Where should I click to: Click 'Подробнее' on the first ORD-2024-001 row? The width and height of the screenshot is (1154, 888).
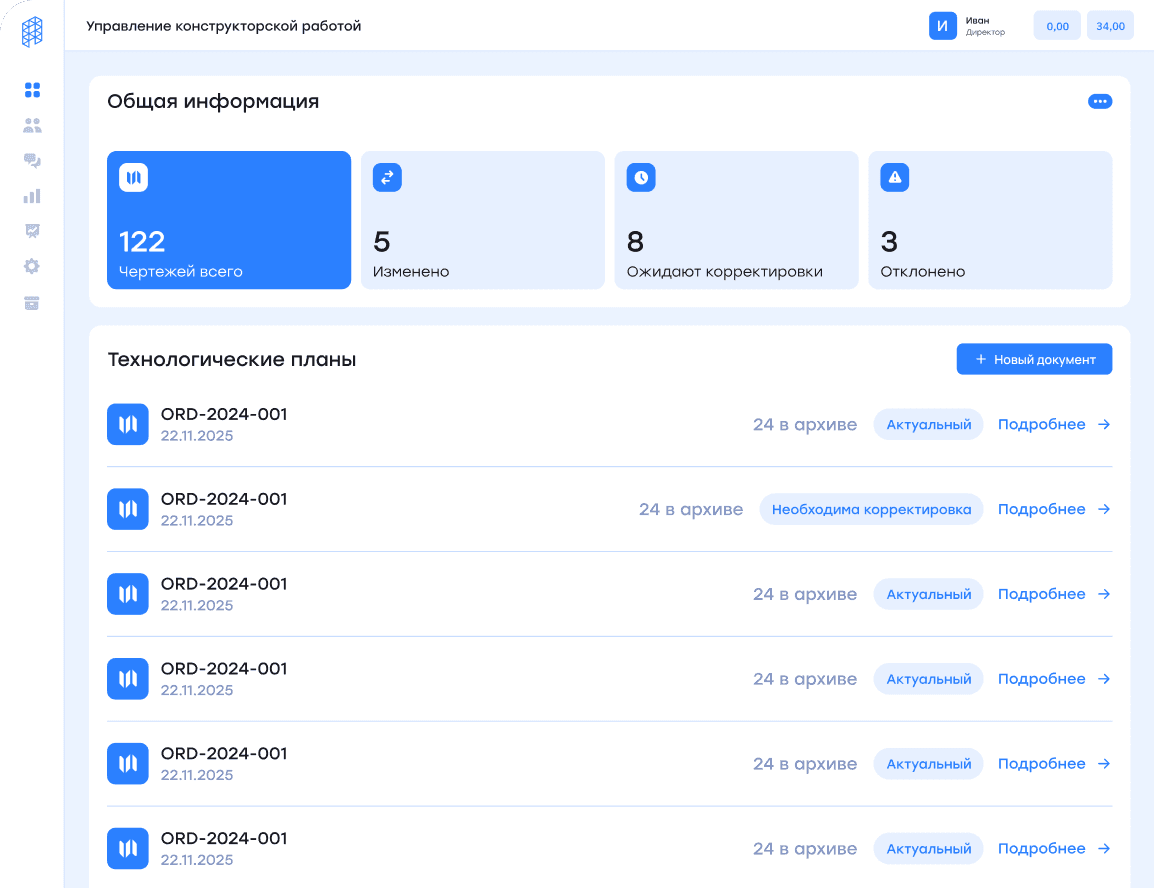coord(1054,425)
